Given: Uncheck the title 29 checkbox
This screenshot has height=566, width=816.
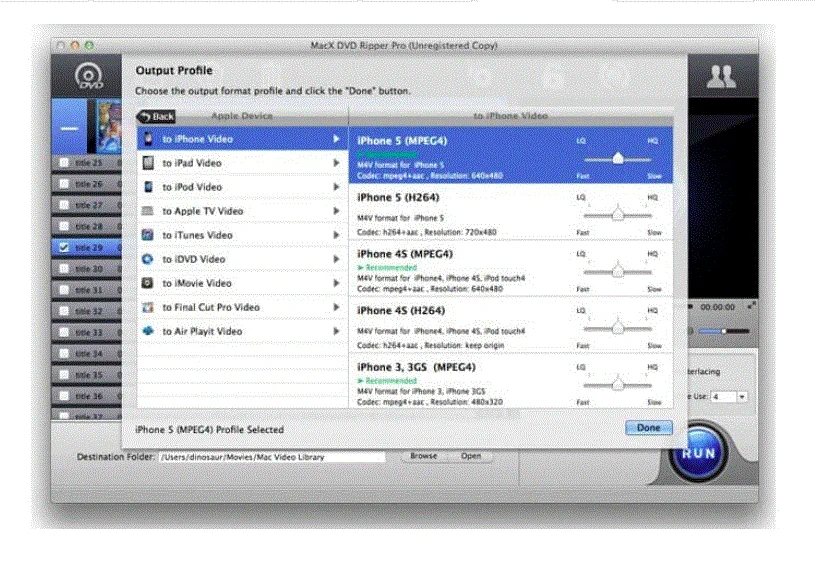Looking at the screenshot, I should point(64,248).
